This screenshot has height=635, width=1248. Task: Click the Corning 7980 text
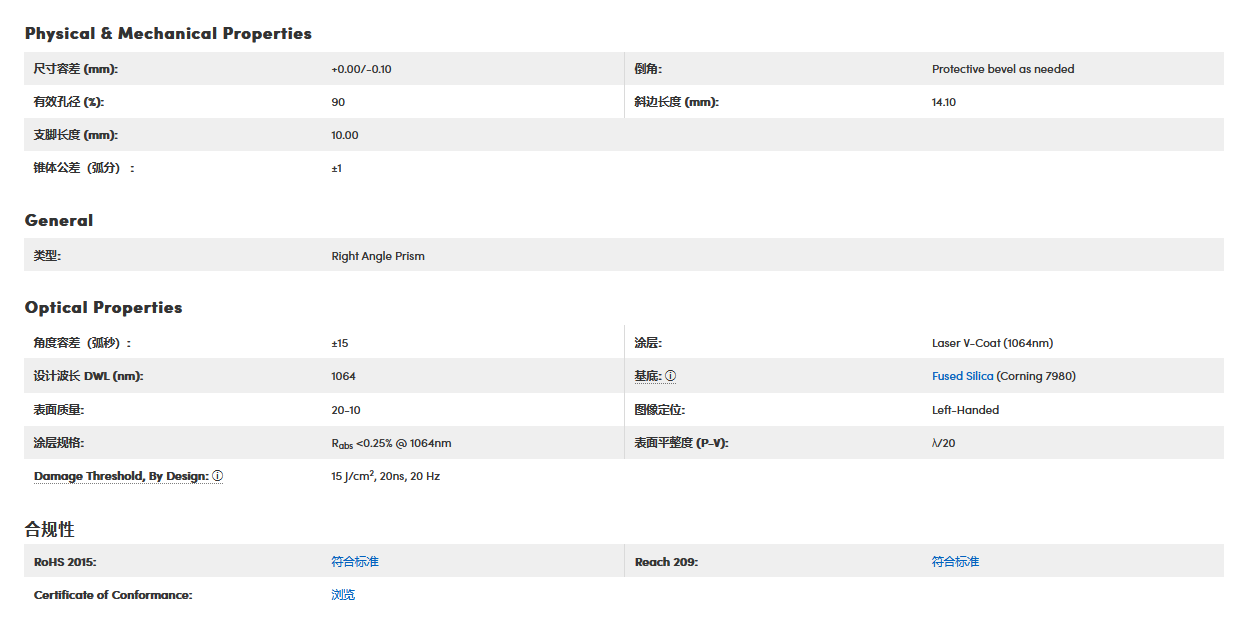pyautogui.click(x=1036, y=376)
